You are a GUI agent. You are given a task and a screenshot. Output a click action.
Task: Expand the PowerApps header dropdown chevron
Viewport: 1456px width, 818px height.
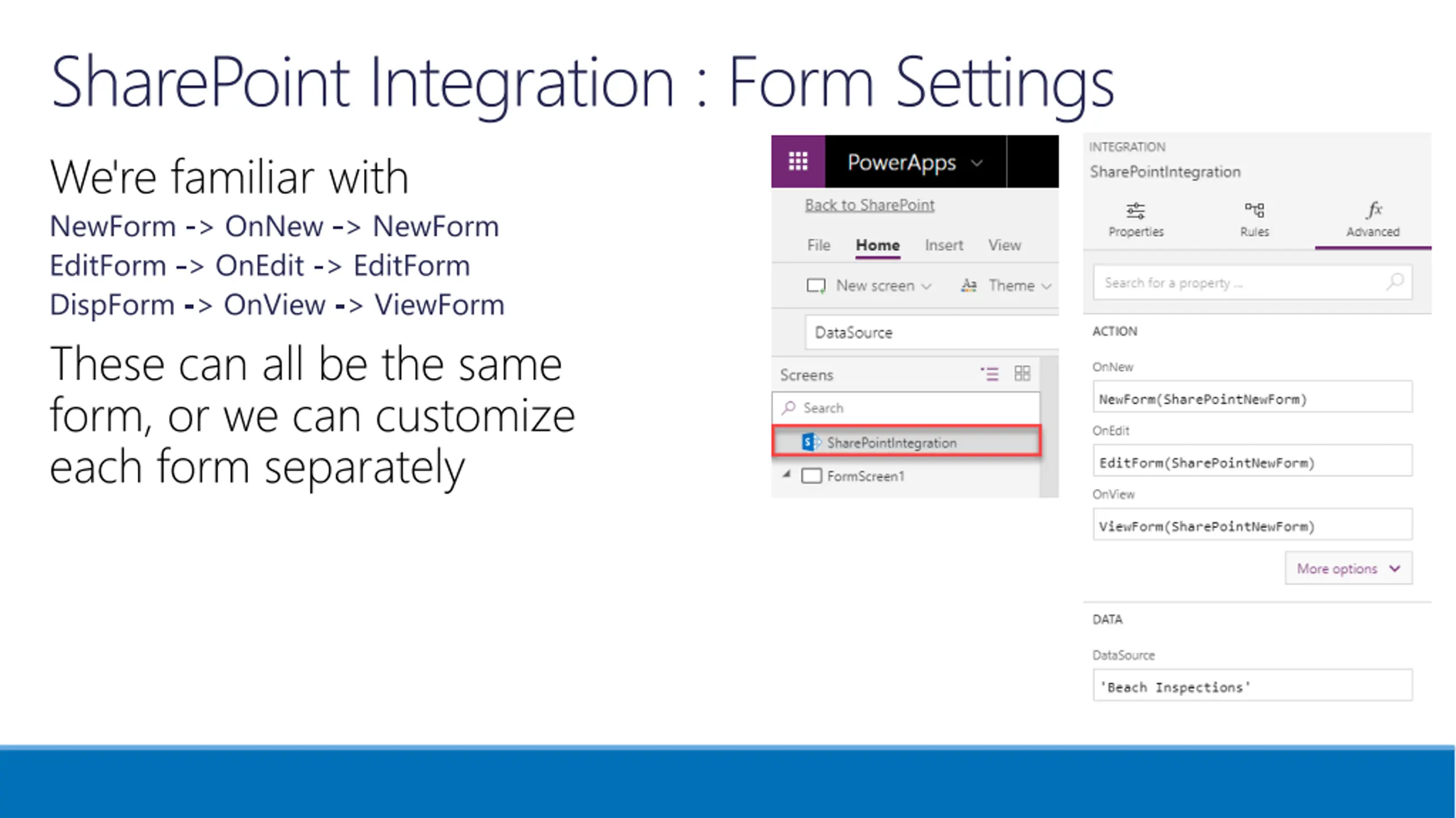click(977, 164)
